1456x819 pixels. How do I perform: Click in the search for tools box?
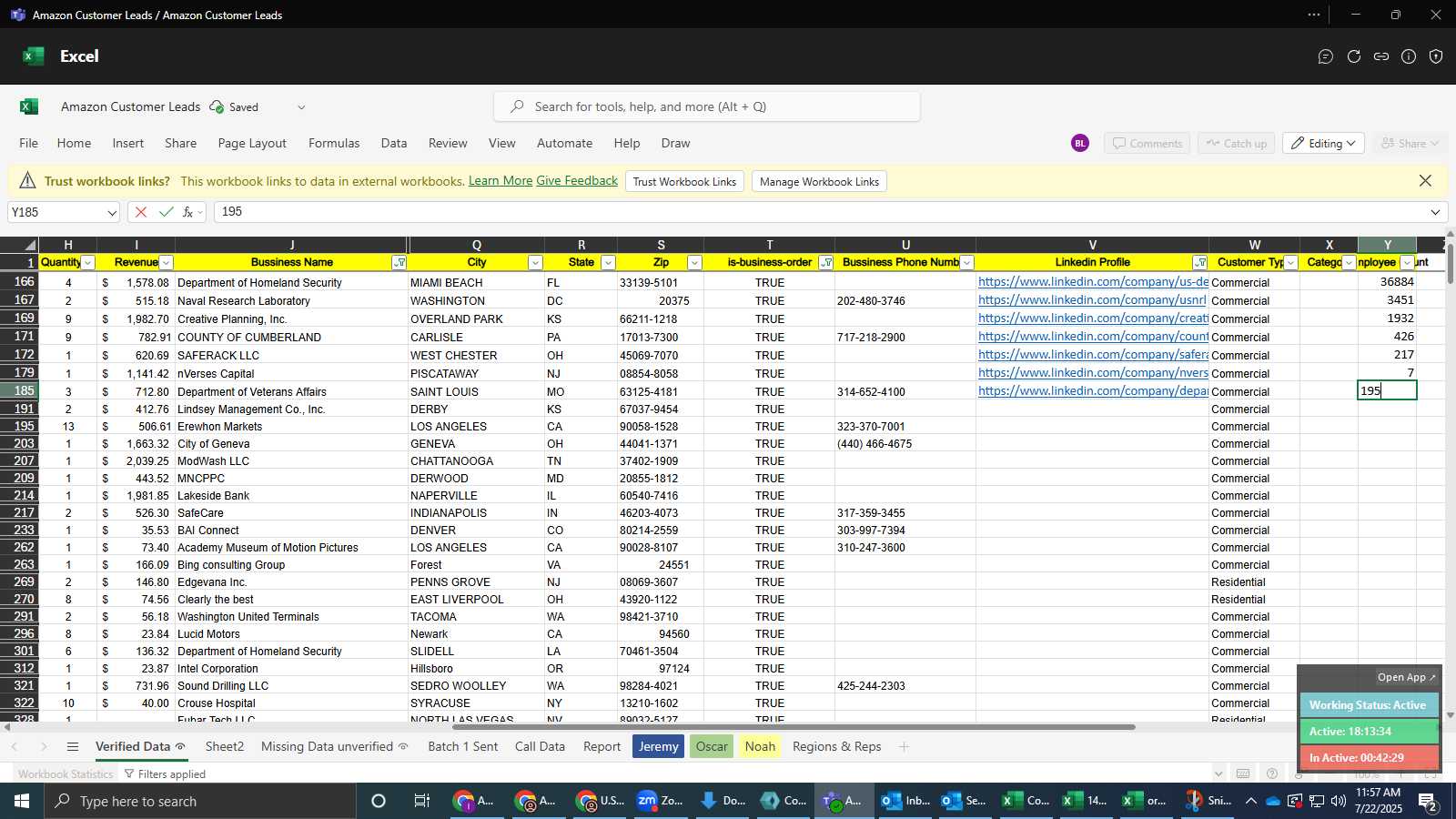[x=707, y=106]
